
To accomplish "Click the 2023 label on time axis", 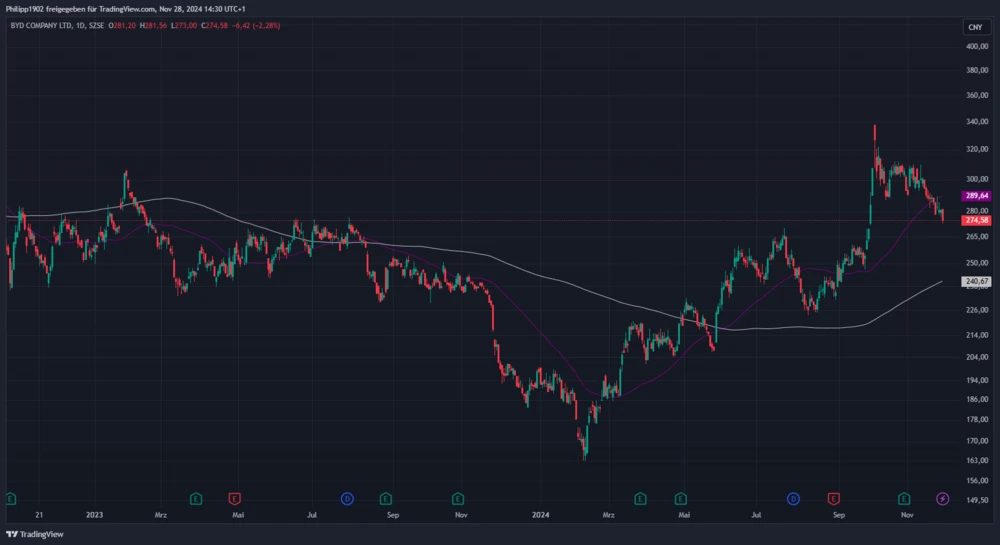I will [95, 516].
